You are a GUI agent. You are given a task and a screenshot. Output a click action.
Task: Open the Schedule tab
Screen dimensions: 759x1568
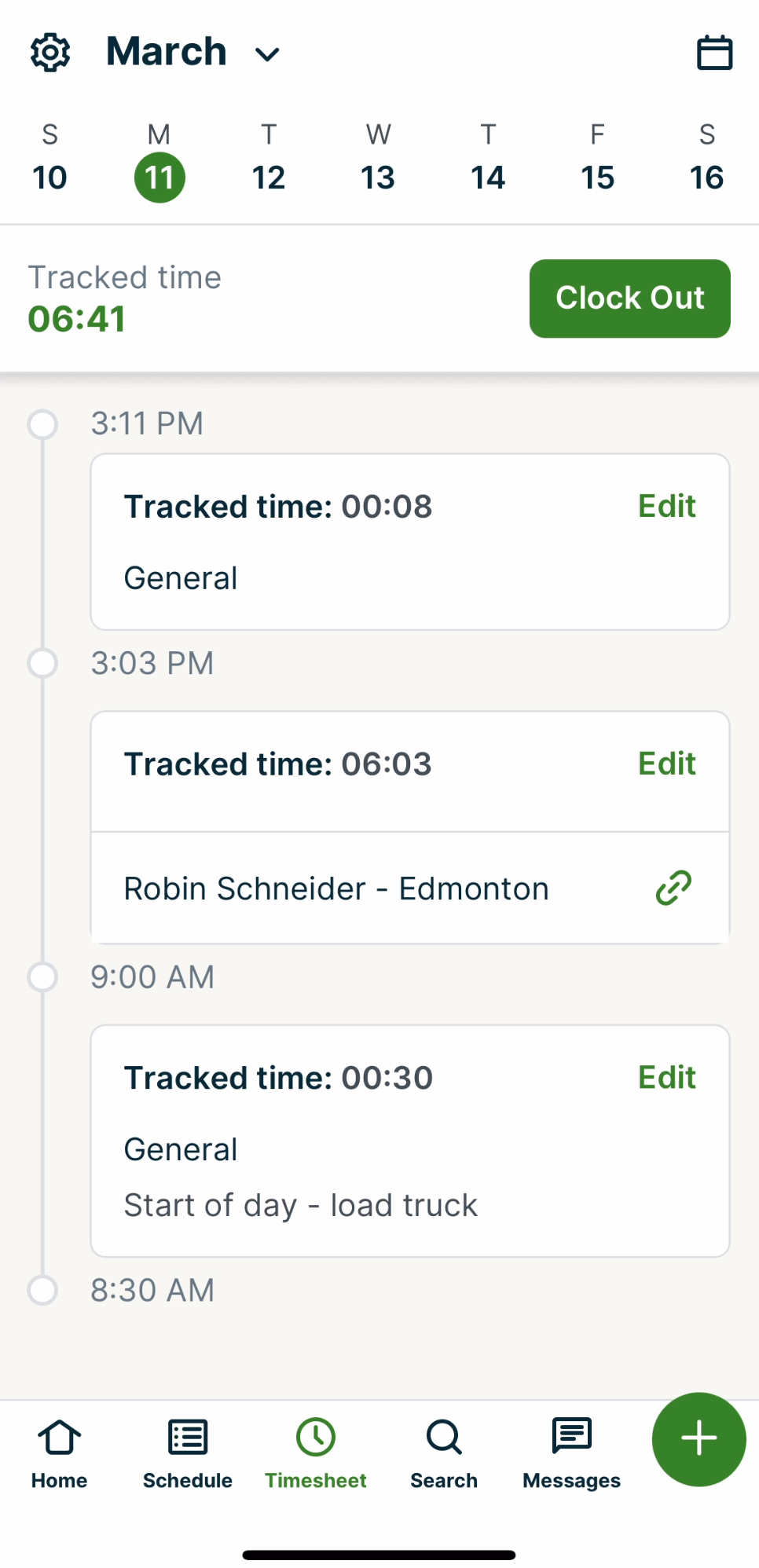click(187, 1453)
